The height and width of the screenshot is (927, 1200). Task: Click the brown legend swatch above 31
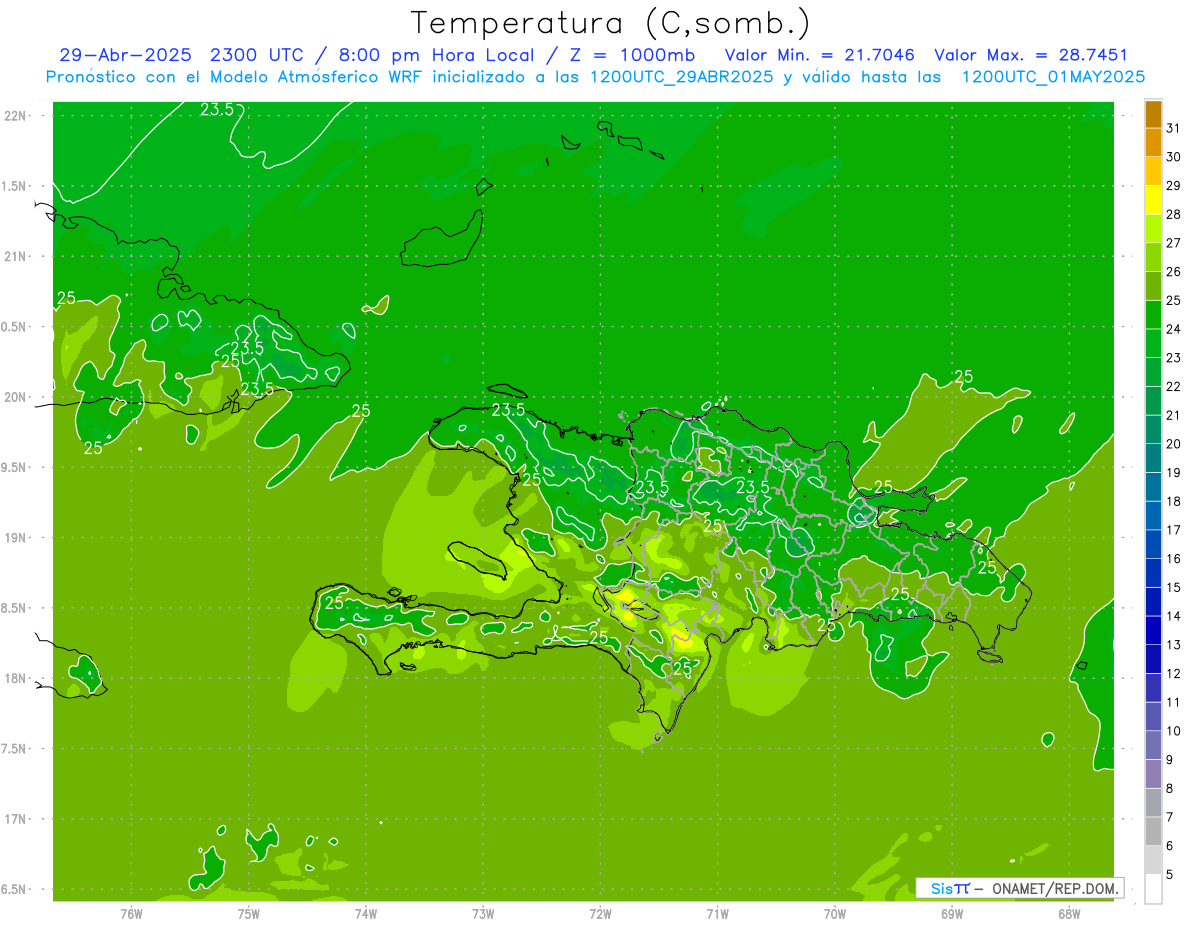[1153, 114]
